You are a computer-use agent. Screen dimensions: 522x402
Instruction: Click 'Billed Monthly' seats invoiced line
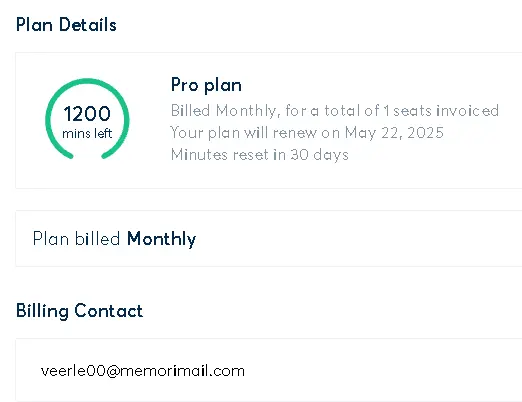335,110
